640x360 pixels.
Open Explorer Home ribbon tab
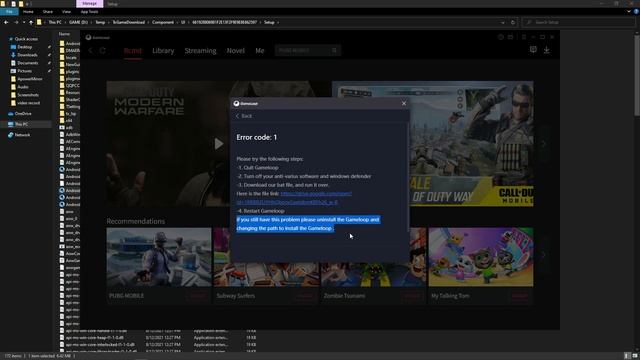coord(28,12)
